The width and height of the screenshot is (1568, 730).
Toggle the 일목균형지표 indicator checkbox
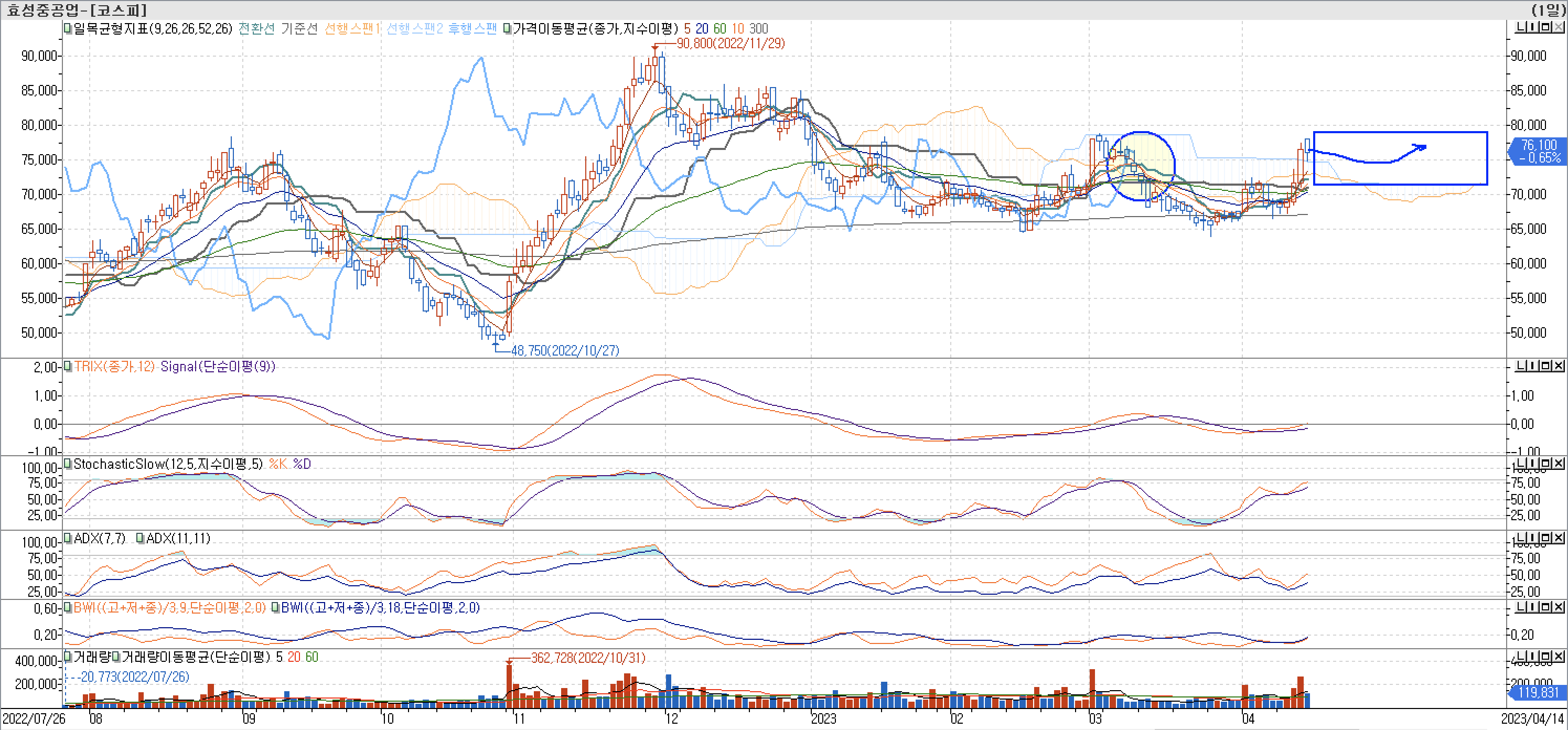tap(68, 28)
